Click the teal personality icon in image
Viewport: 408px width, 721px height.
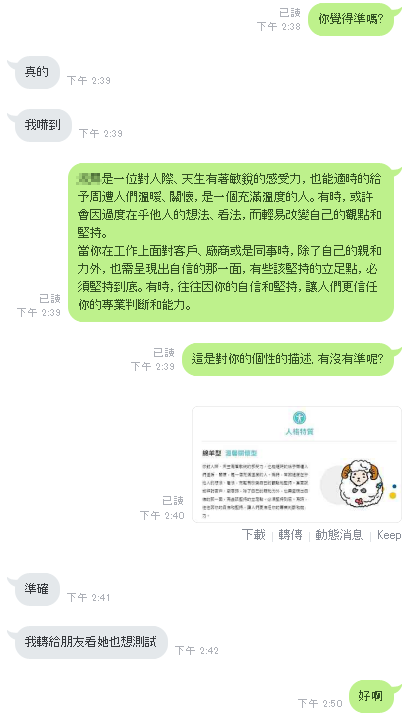299,418
